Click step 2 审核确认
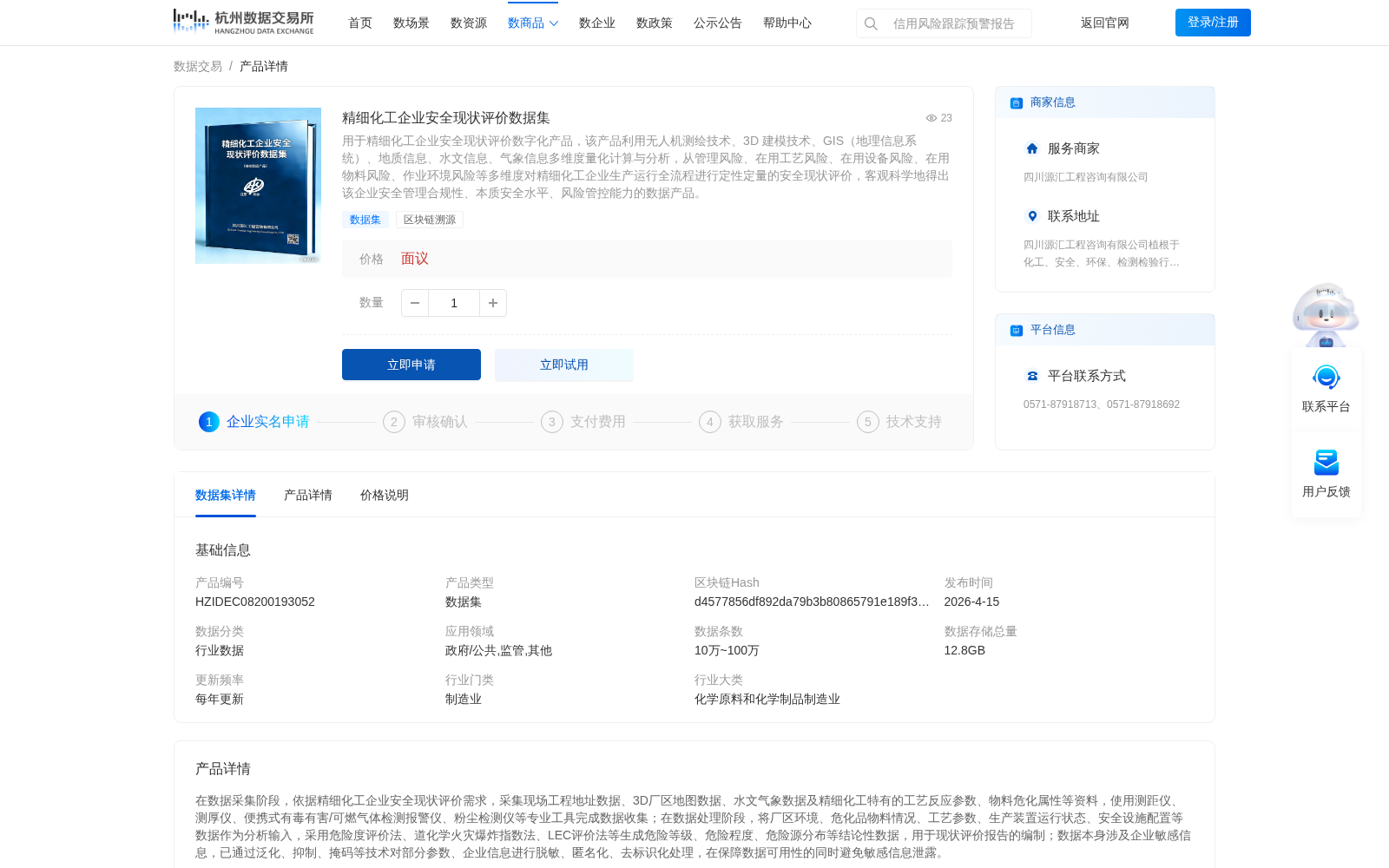Image resolution: width=1389 pixels, height=868 pixels. pyautogui.click(x=425, y=422)
